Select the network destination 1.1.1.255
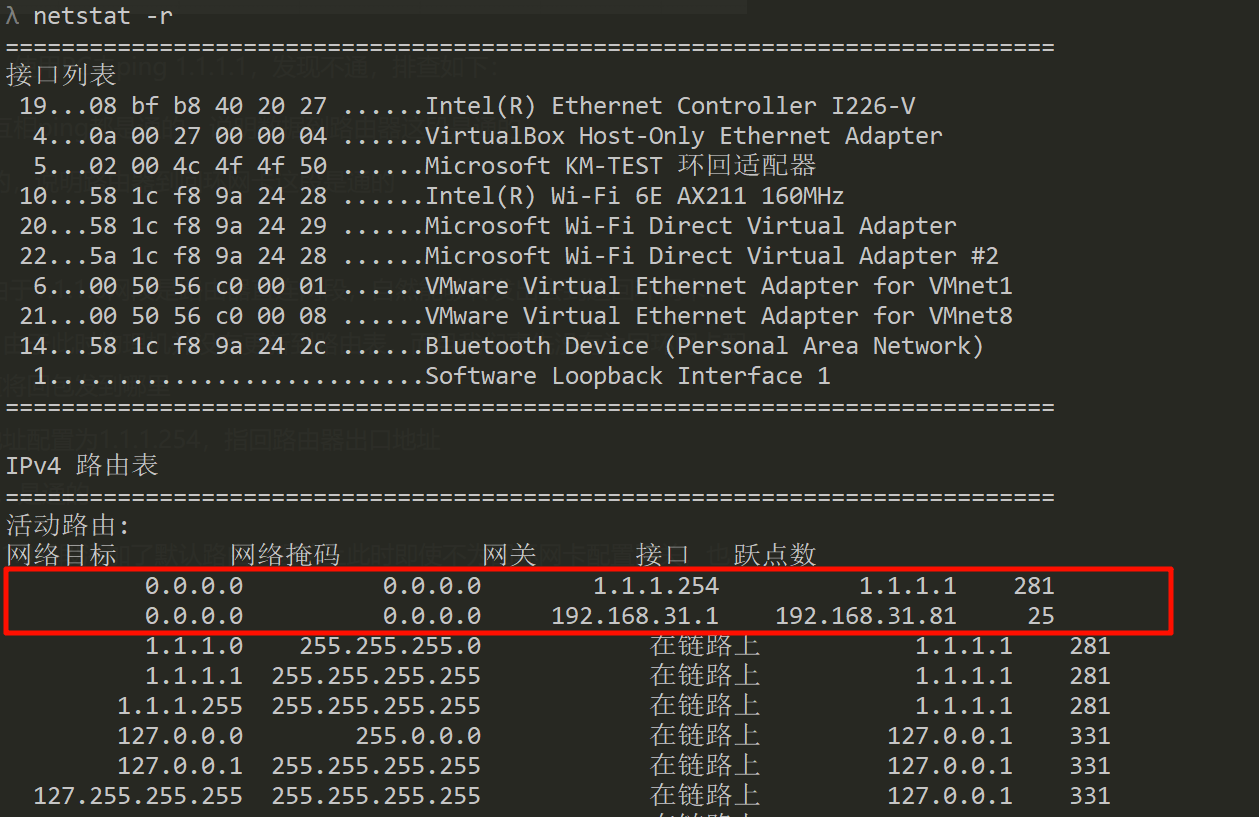1259x817 pixels. tap(180, 706)
